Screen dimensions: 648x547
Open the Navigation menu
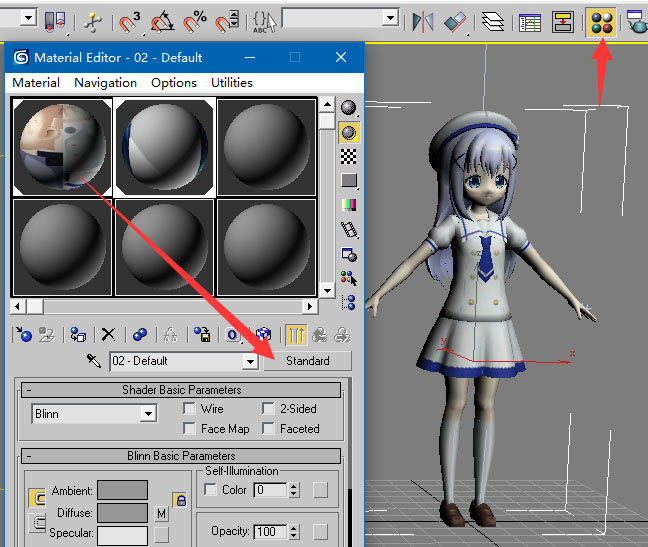[105, 83]
